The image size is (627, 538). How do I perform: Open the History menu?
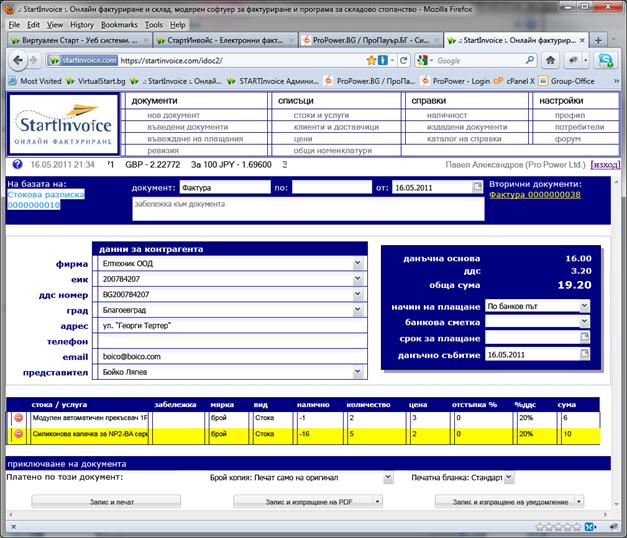[x=82, y=25]
